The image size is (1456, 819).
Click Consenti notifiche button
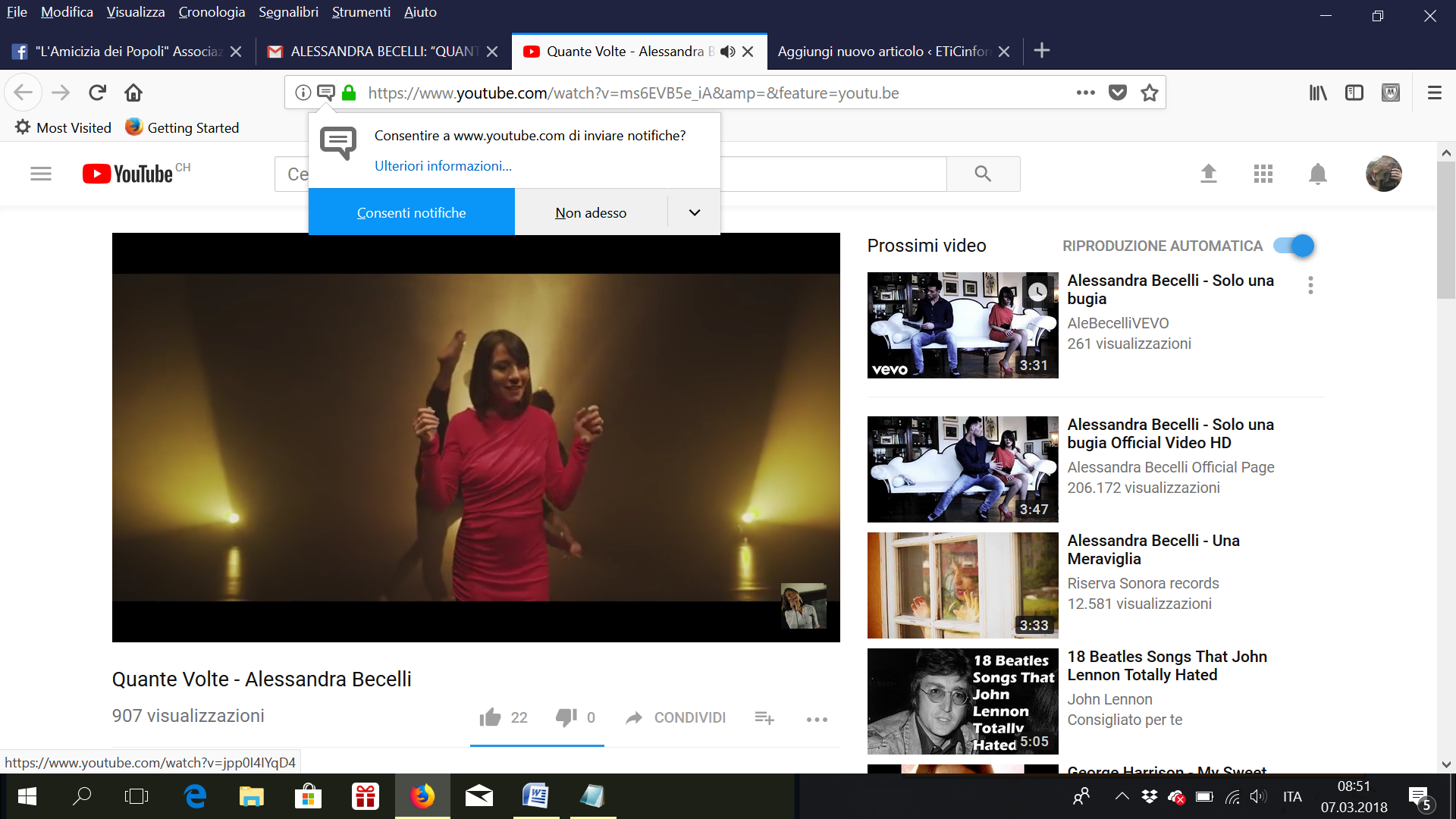[x=411, y=212]
